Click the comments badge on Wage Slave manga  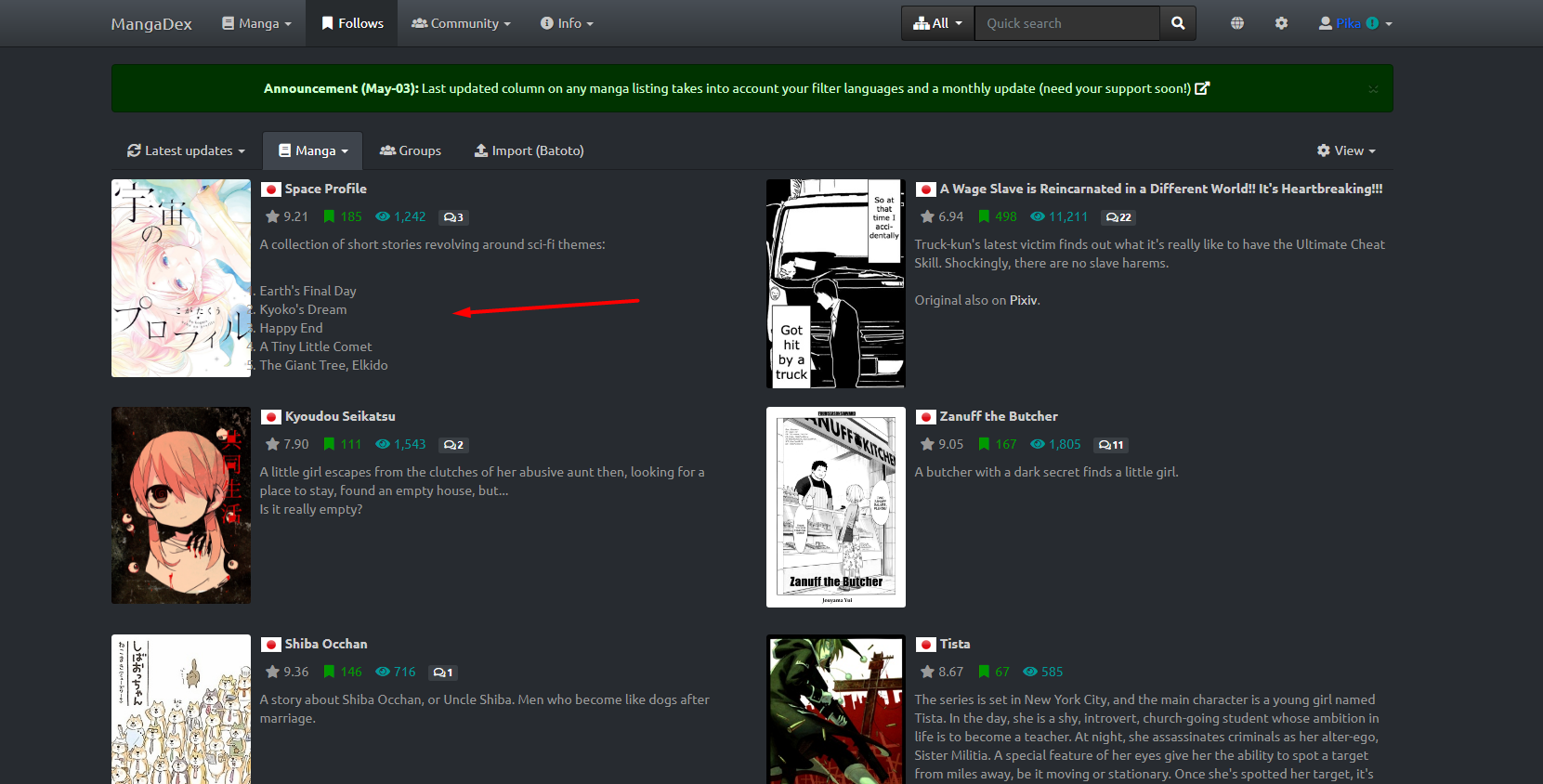1118,217
